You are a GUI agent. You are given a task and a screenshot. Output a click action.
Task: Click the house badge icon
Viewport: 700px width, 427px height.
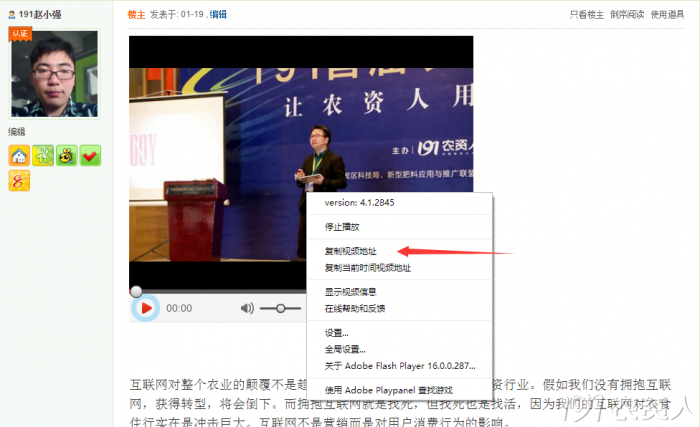click(x=19, y=155)
